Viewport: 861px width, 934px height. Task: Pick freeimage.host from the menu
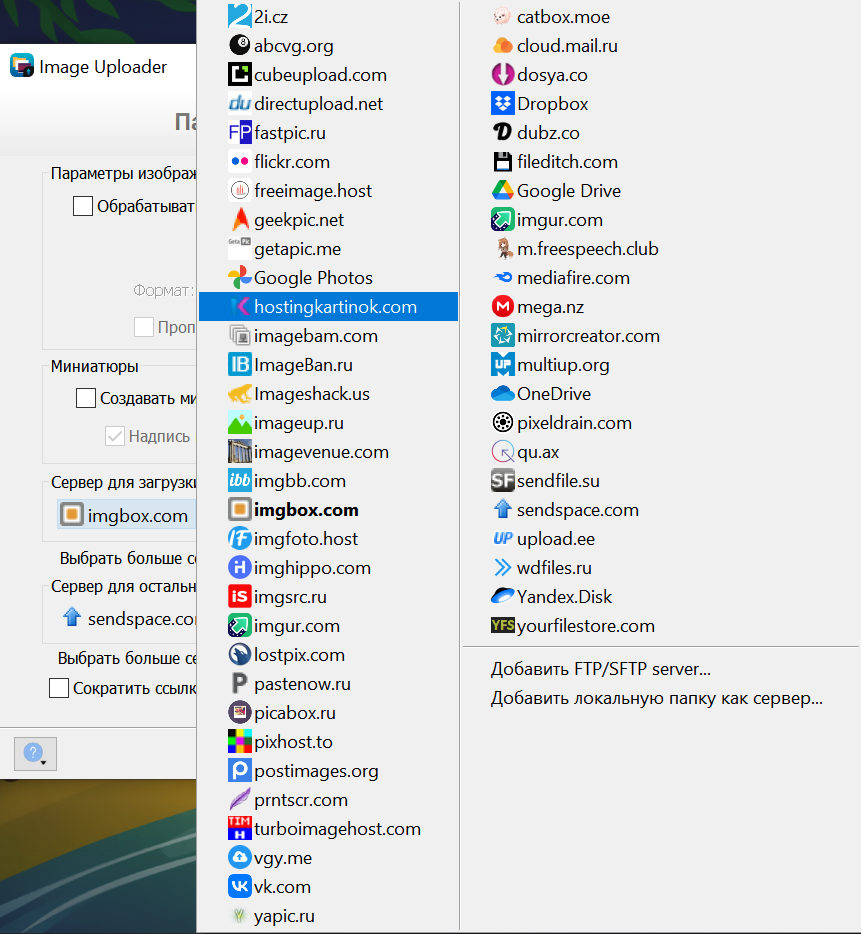pyautogui.click(x=328, y=191)
